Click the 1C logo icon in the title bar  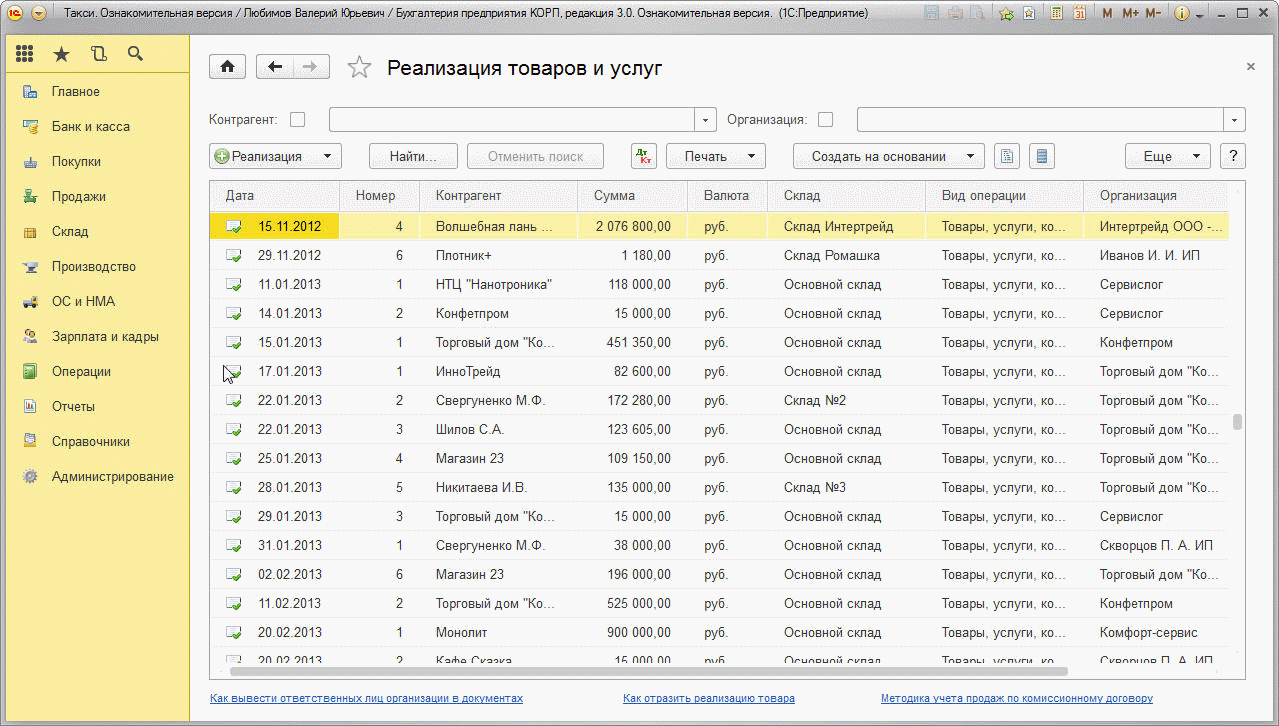(13, 14)
